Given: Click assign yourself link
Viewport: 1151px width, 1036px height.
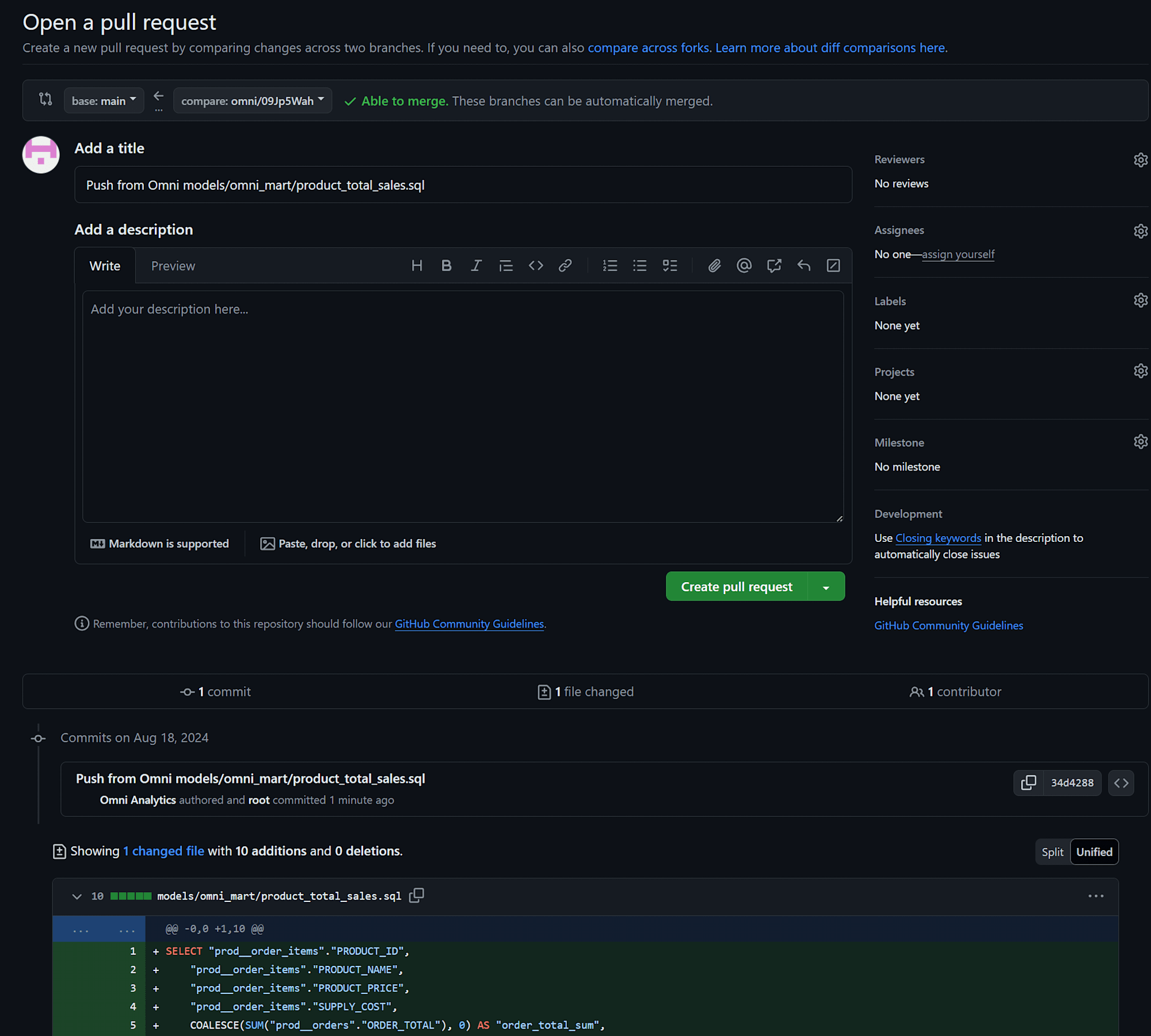Looking at the screenshot, I should [958, 254].
